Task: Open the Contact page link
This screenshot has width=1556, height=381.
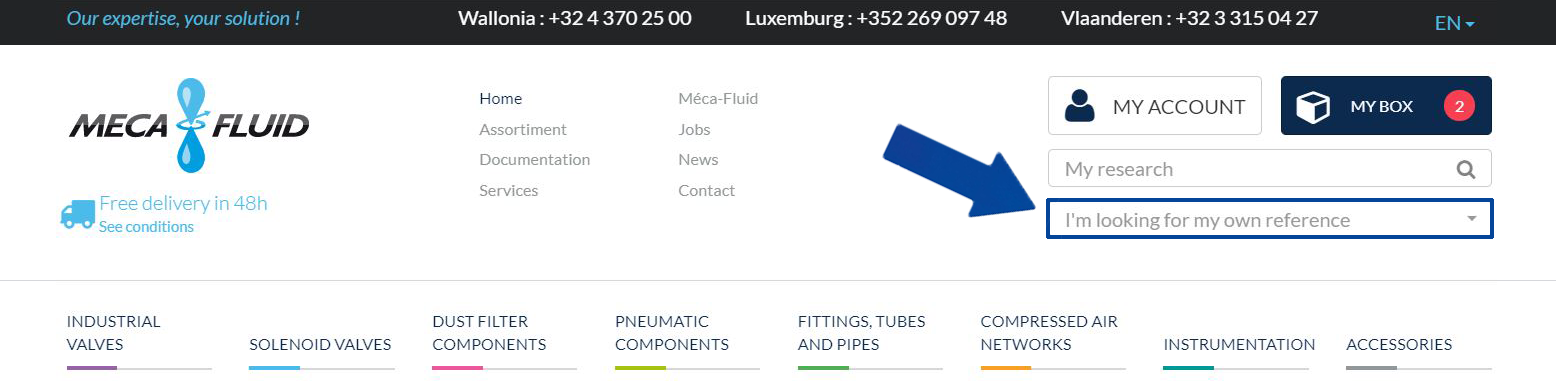Action: click(706, 190)
